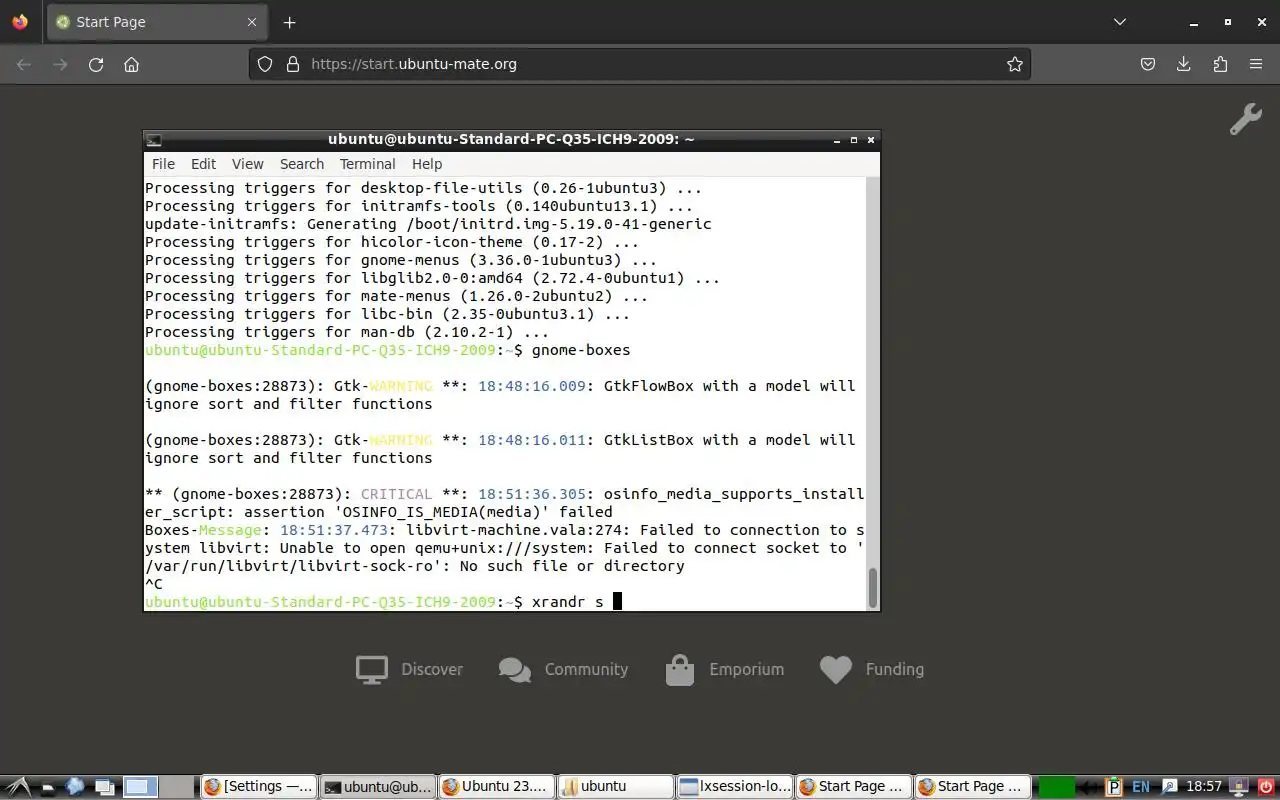Viewport: 1280px width, 800px height.
Task: Open a new Firefox tab
Action: click(x=289, y=22)
